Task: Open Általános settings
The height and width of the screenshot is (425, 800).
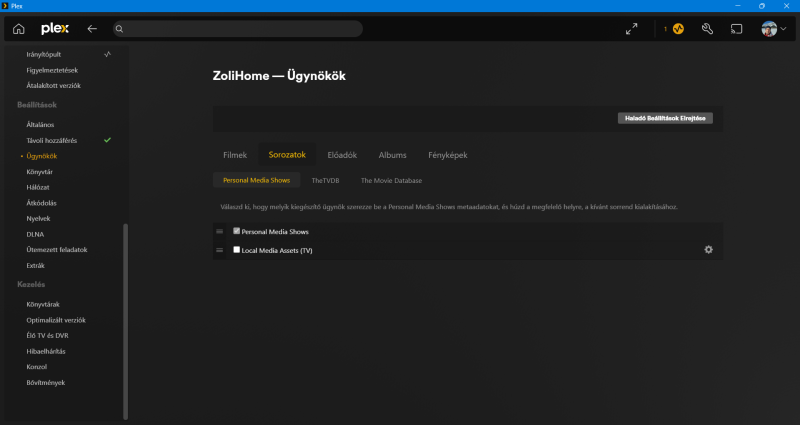Action: (40, 124)
